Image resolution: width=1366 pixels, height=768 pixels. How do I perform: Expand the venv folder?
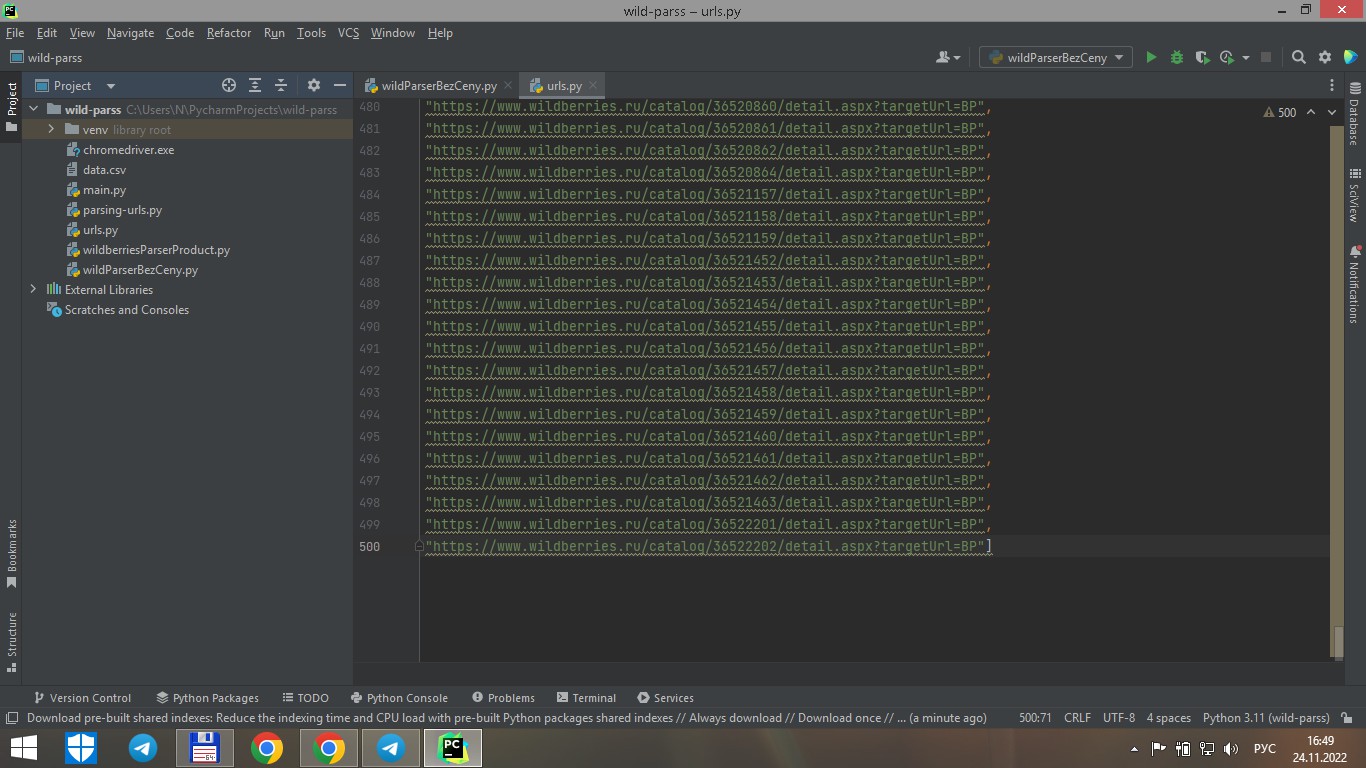point(51,130)
